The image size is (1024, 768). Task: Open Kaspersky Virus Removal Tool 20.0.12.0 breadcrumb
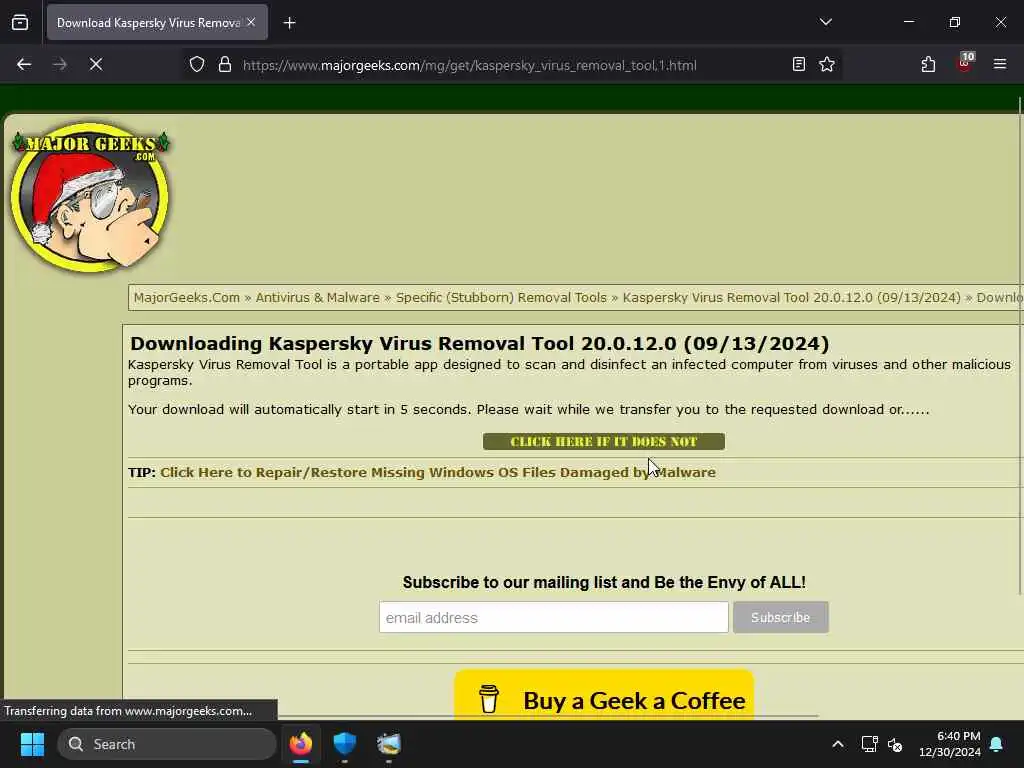792,298
